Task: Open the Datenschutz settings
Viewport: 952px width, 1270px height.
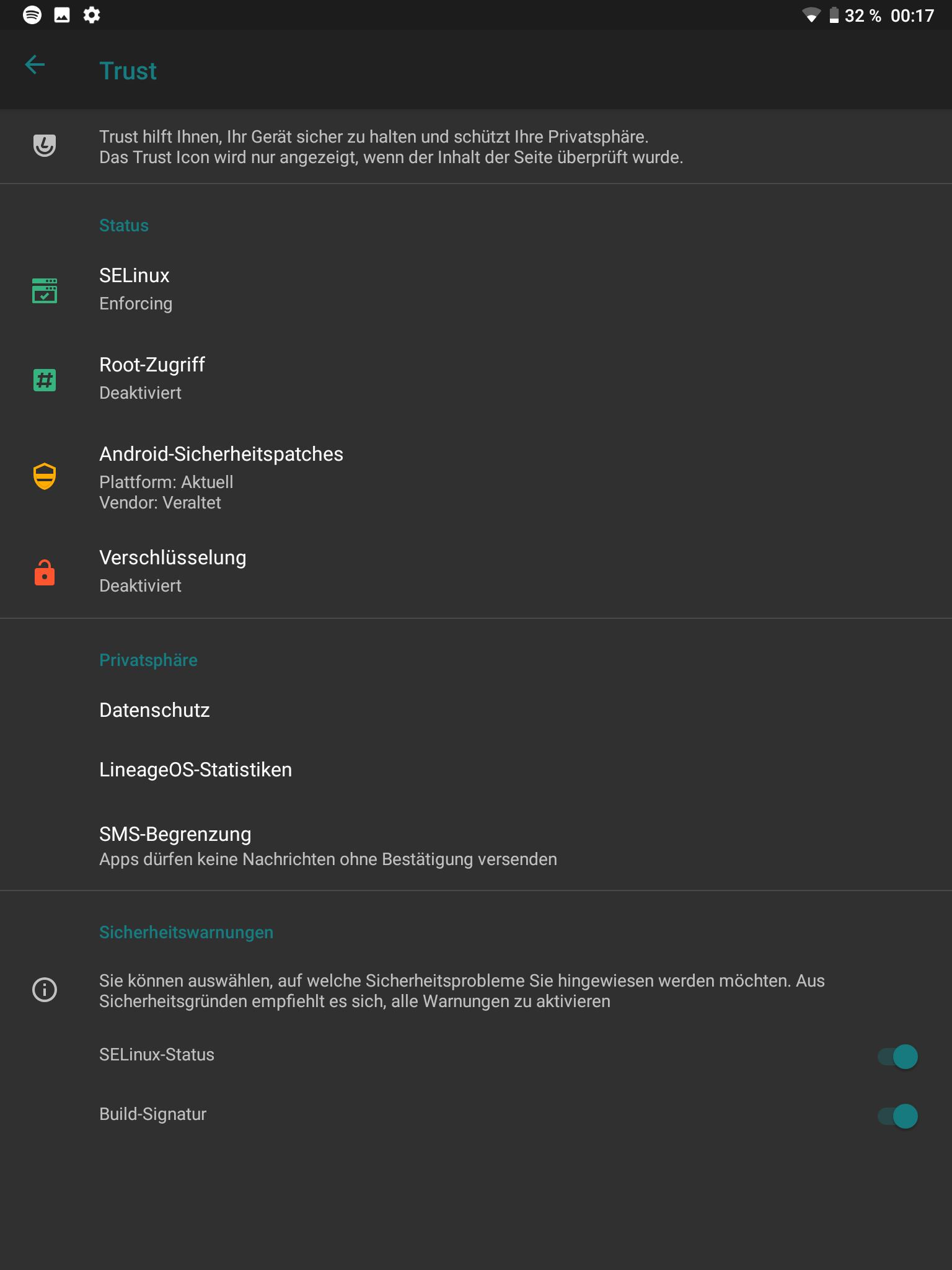Action: [155, 710]
